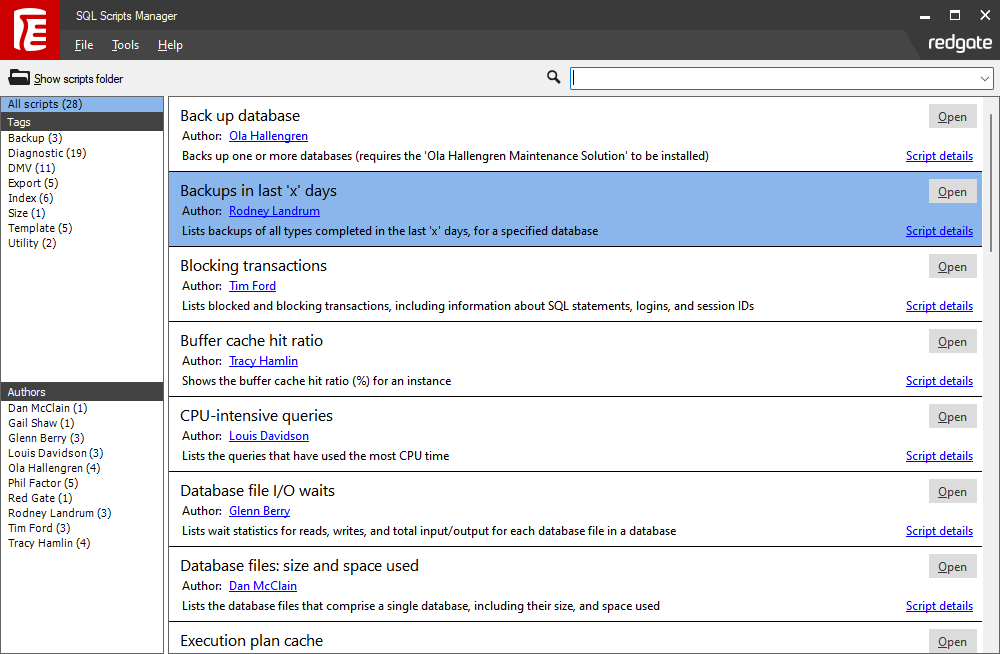View Script details for Database files size script
This screenshot has height=654, width=1000.
(x=939, y=606)
